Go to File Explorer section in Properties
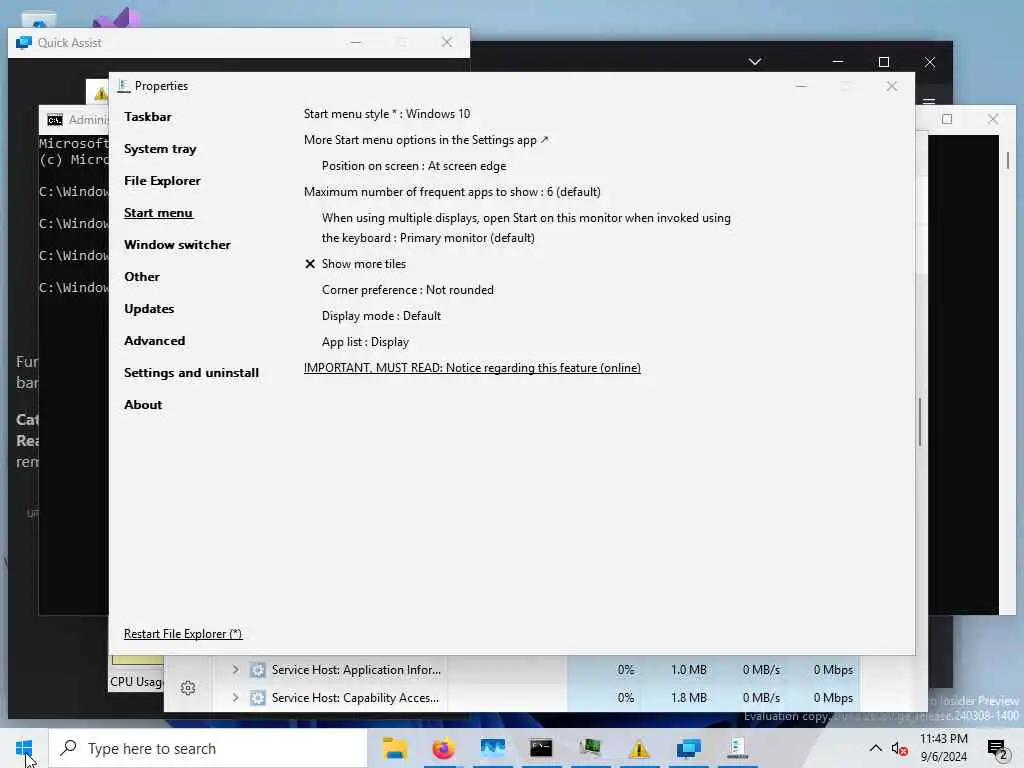 pyautogui.click(x=162, y=181)
